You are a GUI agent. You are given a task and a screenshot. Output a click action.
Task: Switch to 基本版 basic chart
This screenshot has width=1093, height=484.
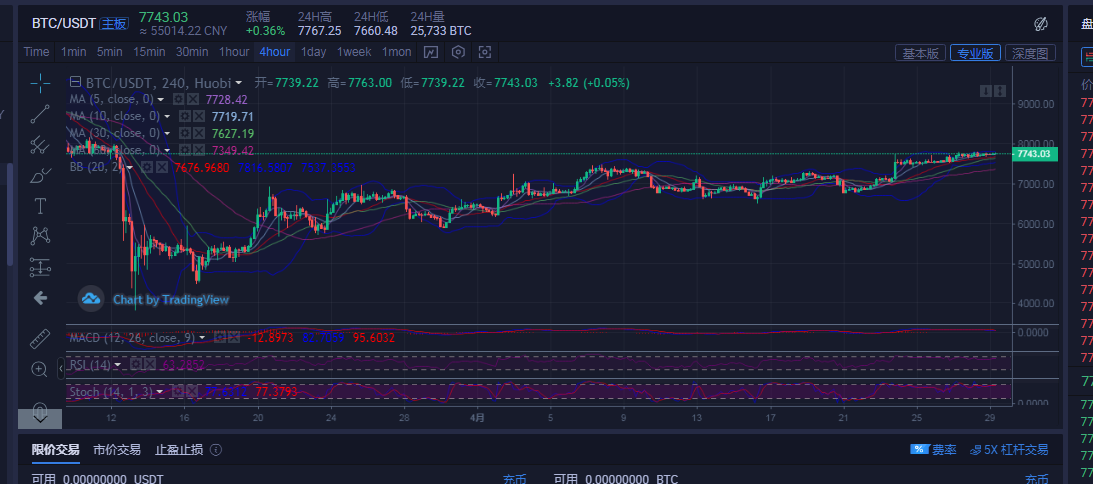click(920, 53)
